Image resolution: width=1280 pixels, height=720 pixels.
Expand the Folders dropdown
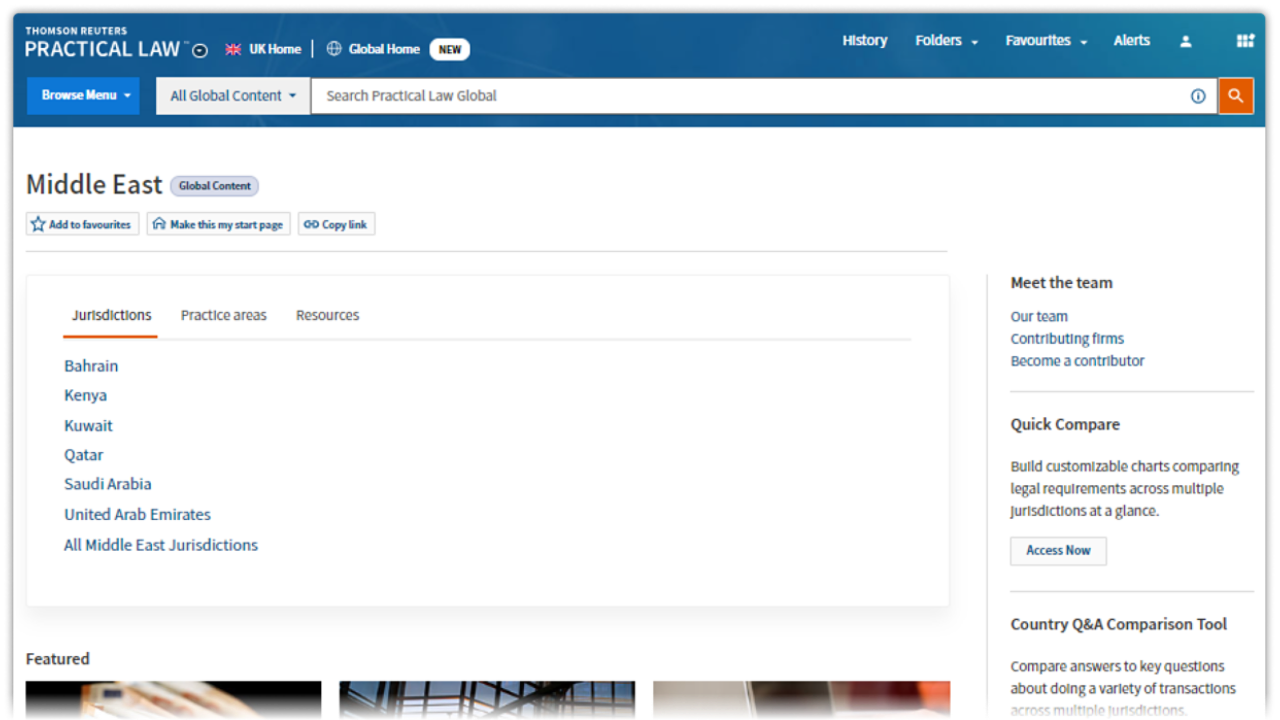click(x=946, y=41)
